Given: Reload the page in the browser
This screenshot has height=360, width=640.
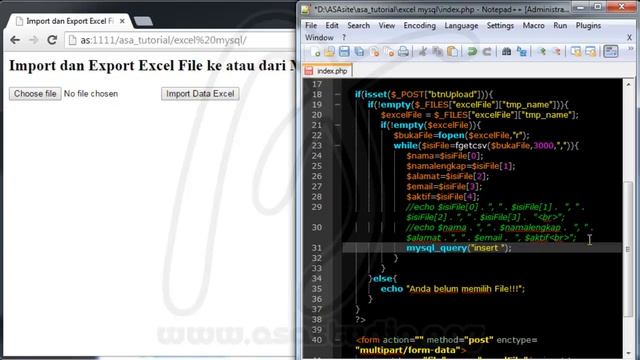Looking at the screenshot, I should (x=52, y=40).
